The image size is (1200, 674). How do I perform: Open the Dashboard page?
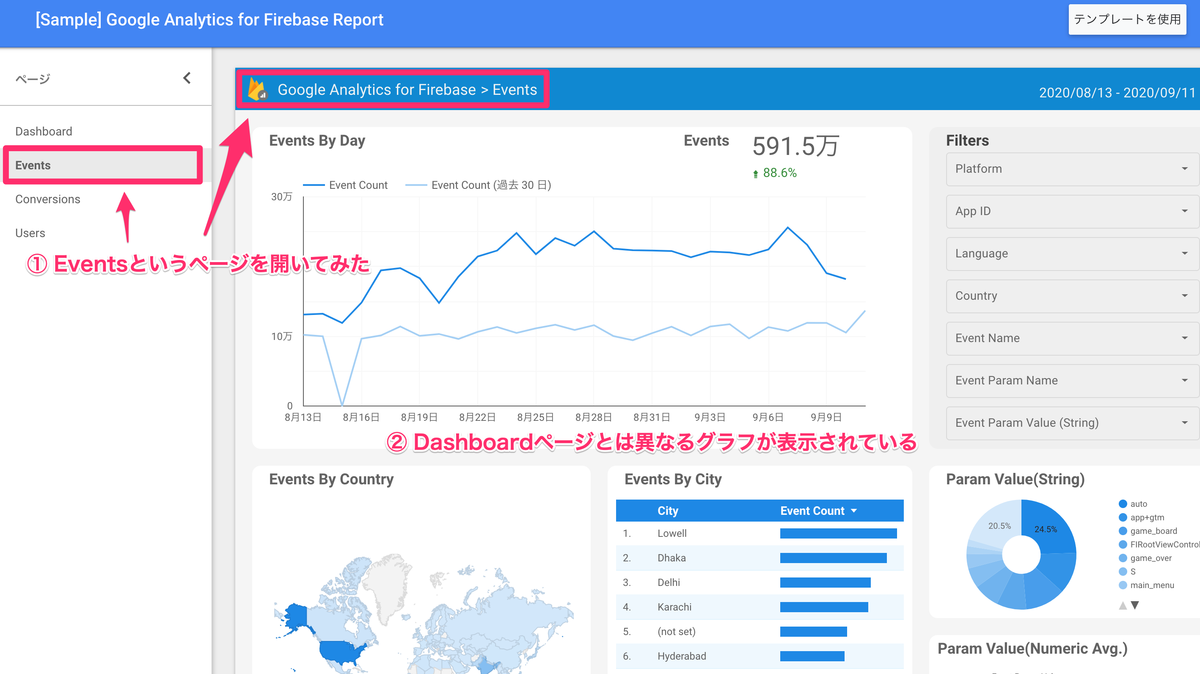tap(44, 131)
